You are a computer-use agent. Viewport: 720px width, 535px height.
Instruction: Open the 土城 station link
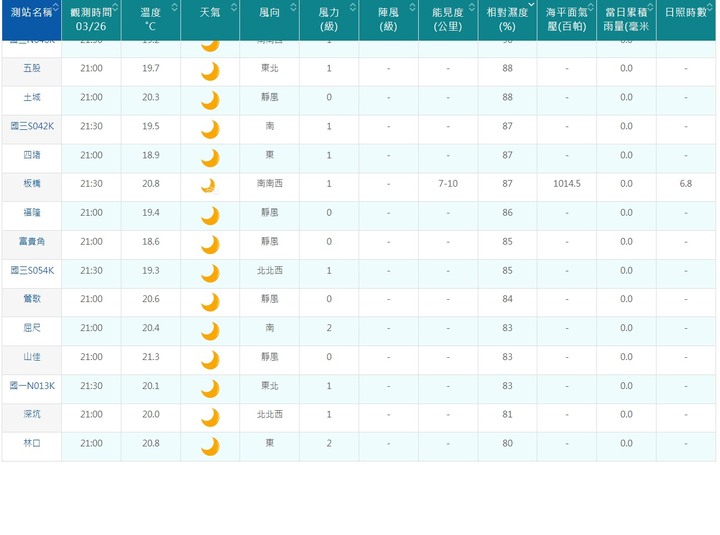[x=32, y=97]
